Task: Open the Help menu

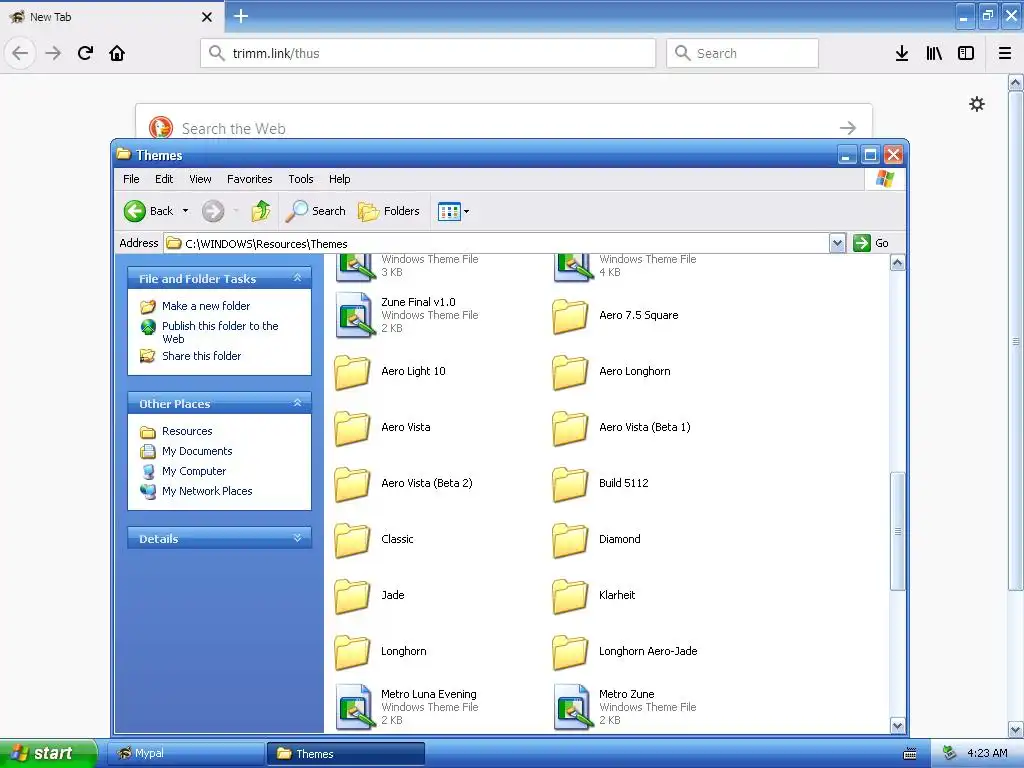Action: point(339,179)
